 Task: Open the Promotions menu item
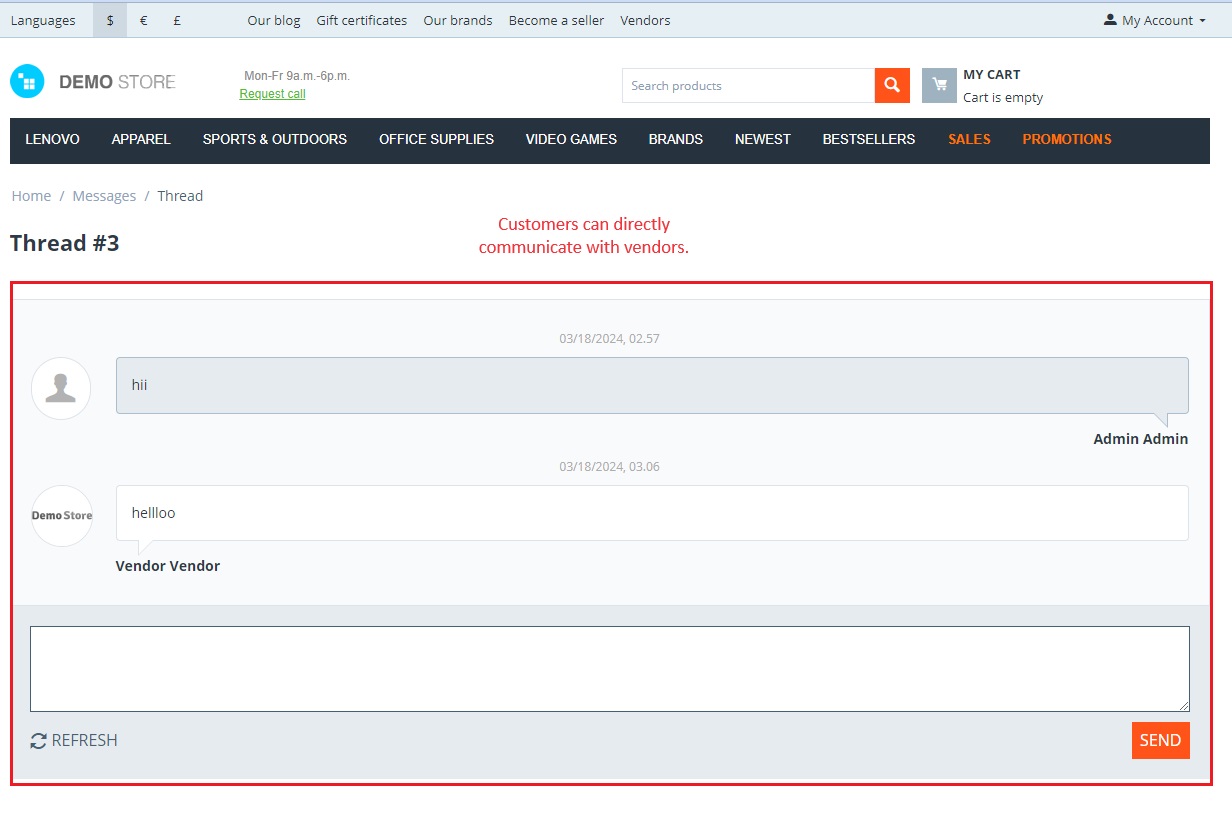1067,139
